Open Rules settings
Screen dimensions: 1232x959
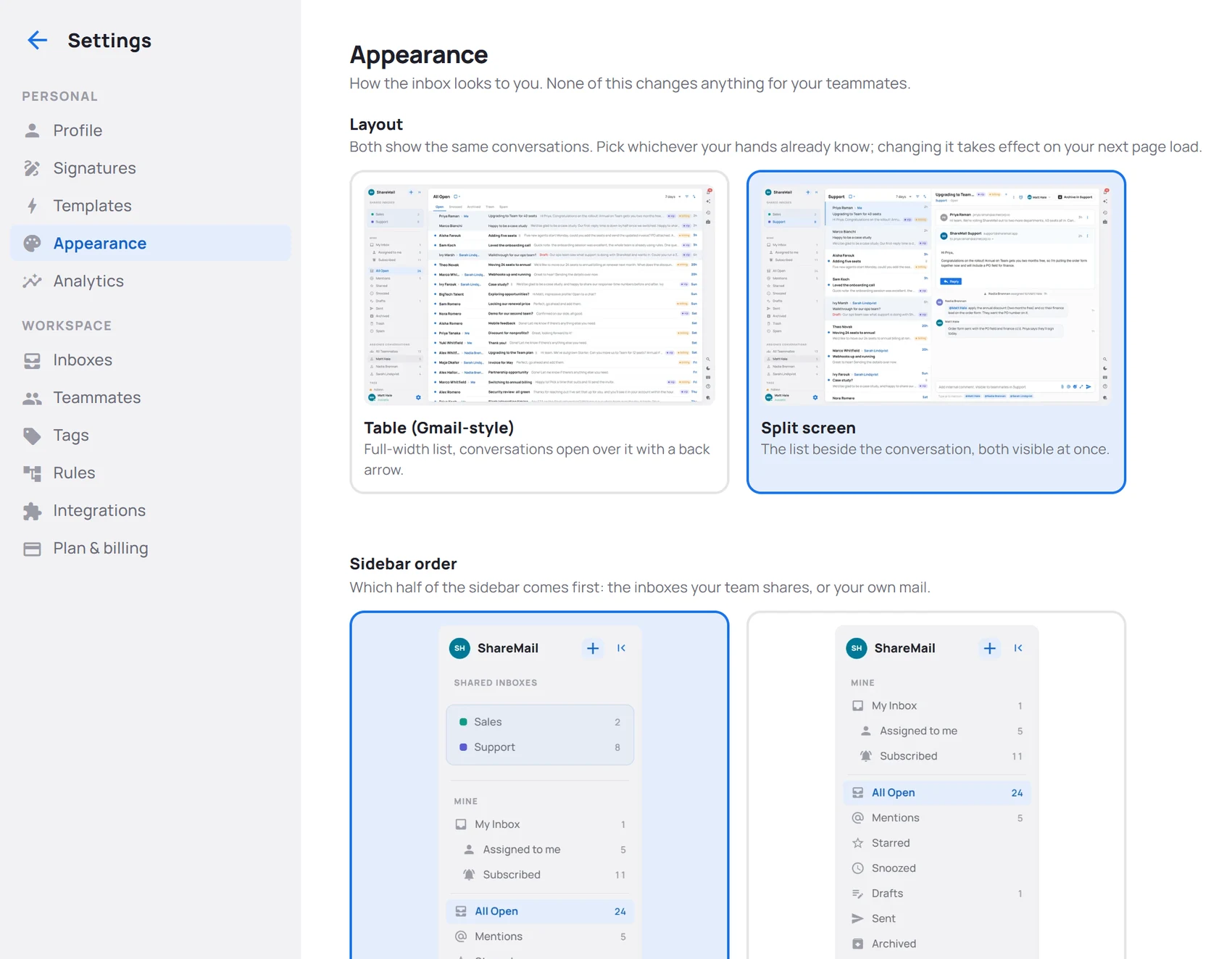click(x=151, y=473)
